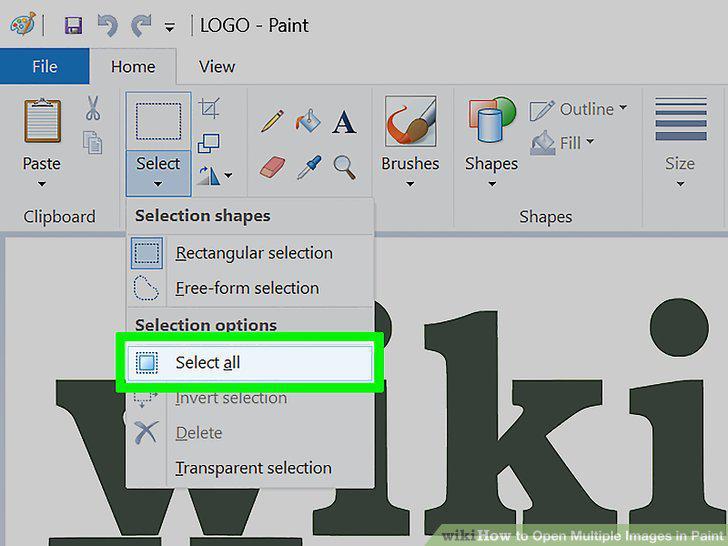Expand the Rotate dropdown arrow
The image size is (728, 546).
tap(228, 176)
